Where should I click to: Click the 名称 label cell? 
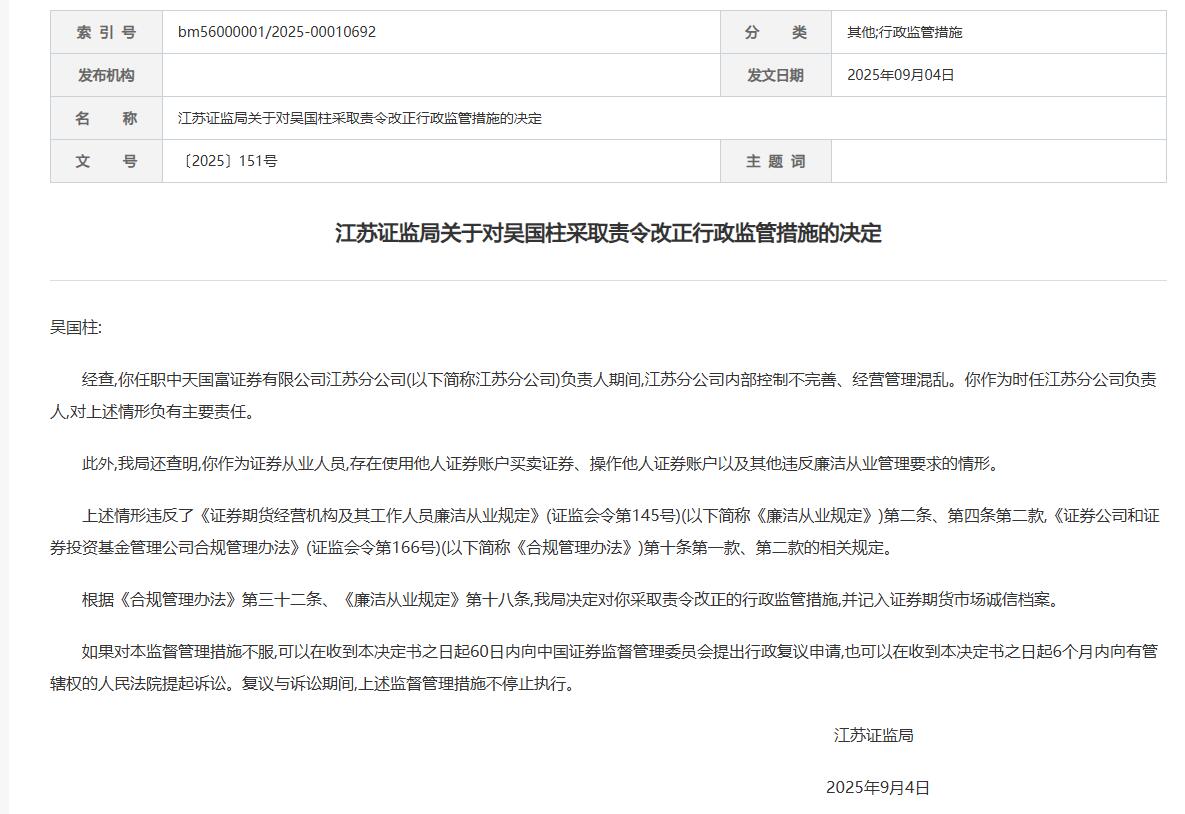107,118
